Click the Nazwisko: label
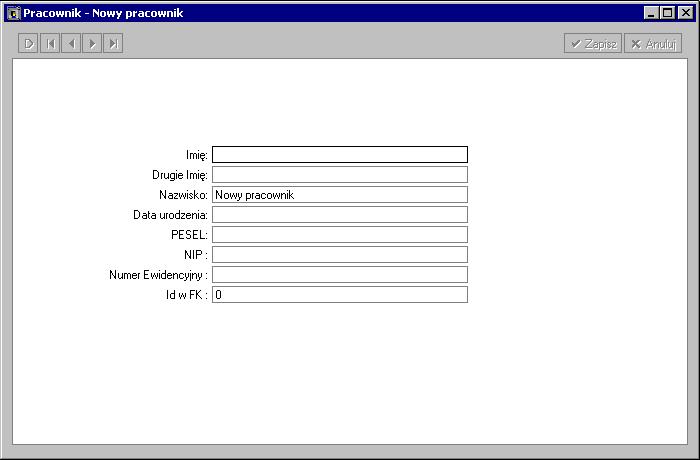This screenshot has width=700, height=460. pos(183,195)
